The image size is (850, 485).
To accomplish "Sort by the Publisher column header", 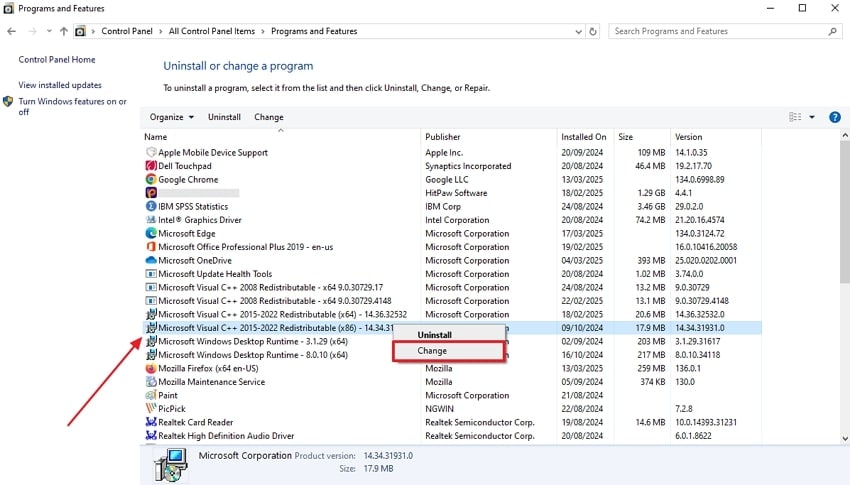I will [488, 137].
